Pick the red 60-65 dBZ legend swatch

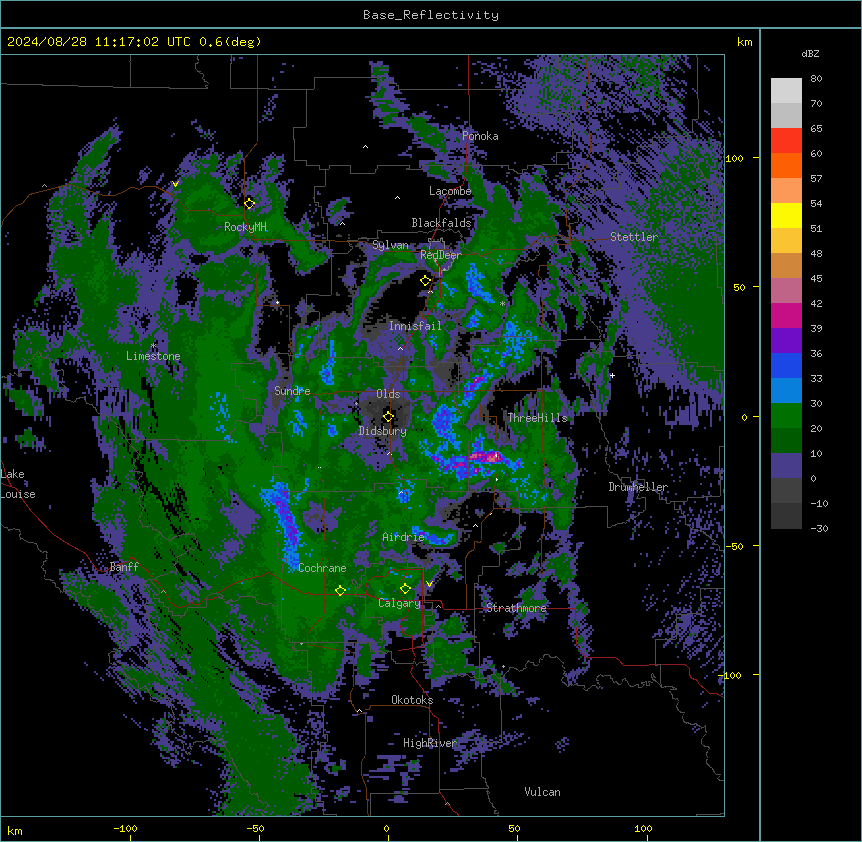(x=786, y=141)
